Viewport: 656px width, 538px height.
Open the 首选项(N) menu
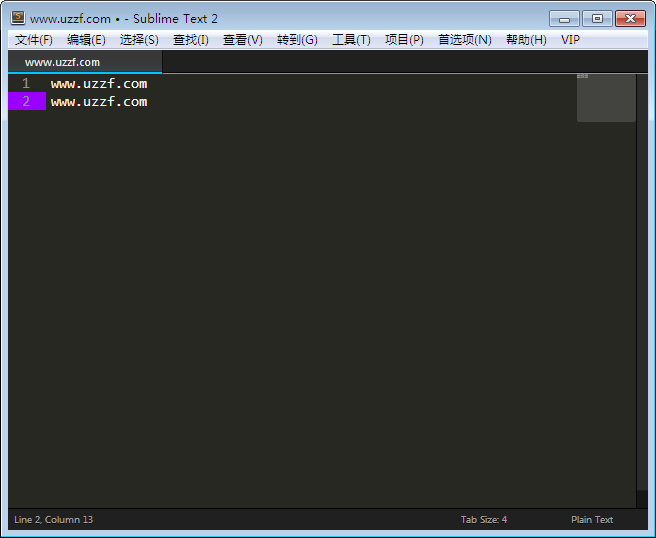tap(464, 40)
